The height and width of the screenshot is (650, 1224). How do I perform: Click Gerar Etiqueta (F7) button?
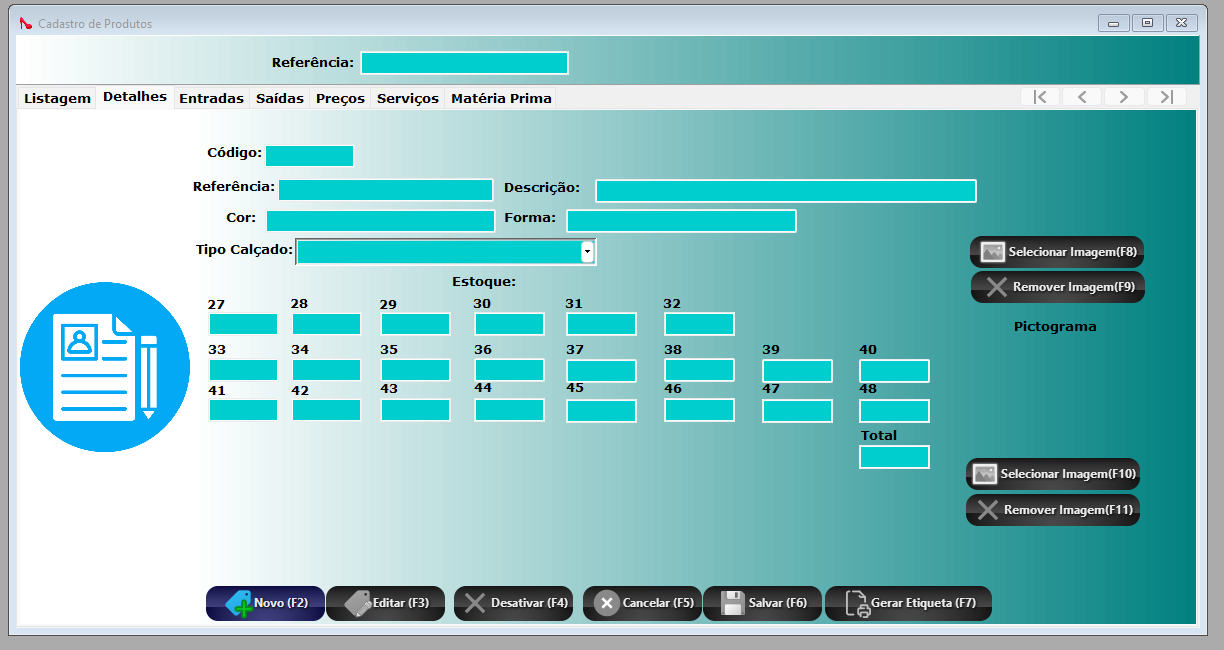click(908, 603)
